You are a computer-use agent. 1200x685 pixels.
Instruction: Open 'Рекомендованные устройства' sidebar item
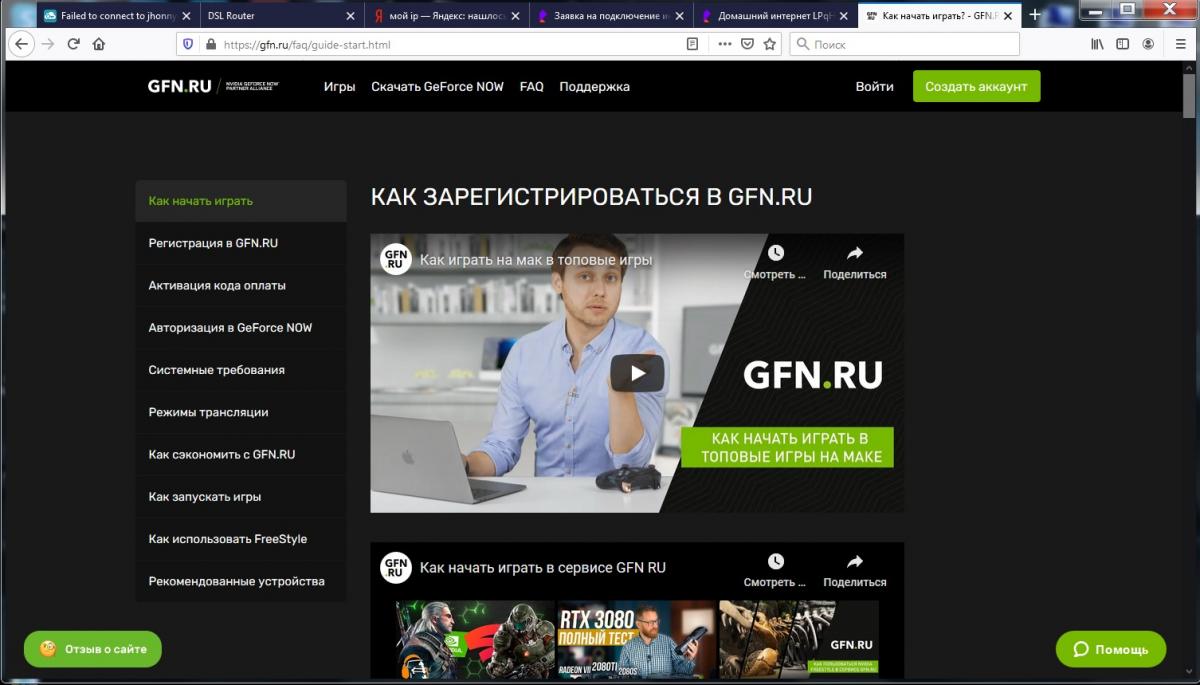point(241,581)
